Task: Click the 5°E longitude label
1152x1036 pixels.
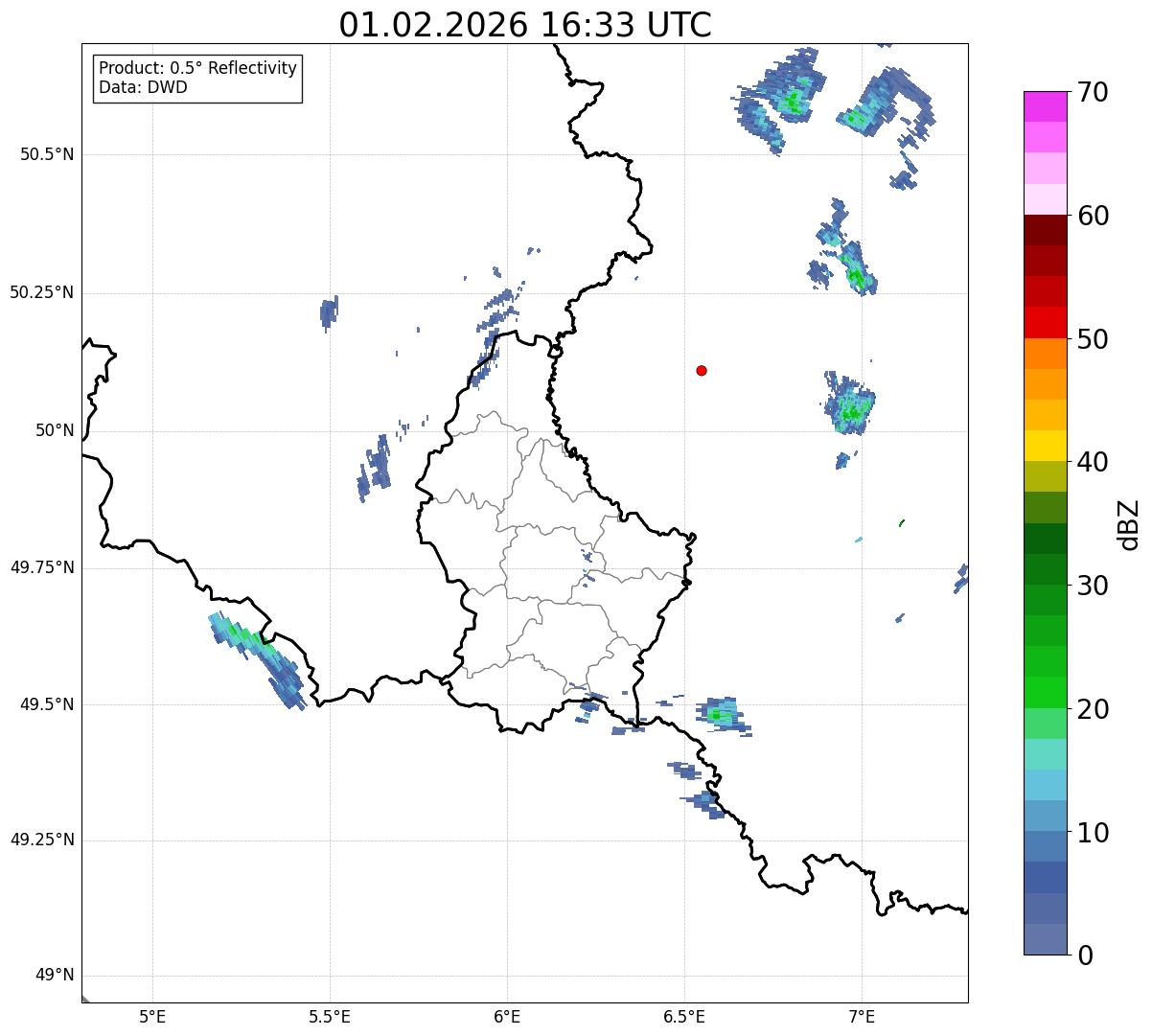Action: point(152,1018)
